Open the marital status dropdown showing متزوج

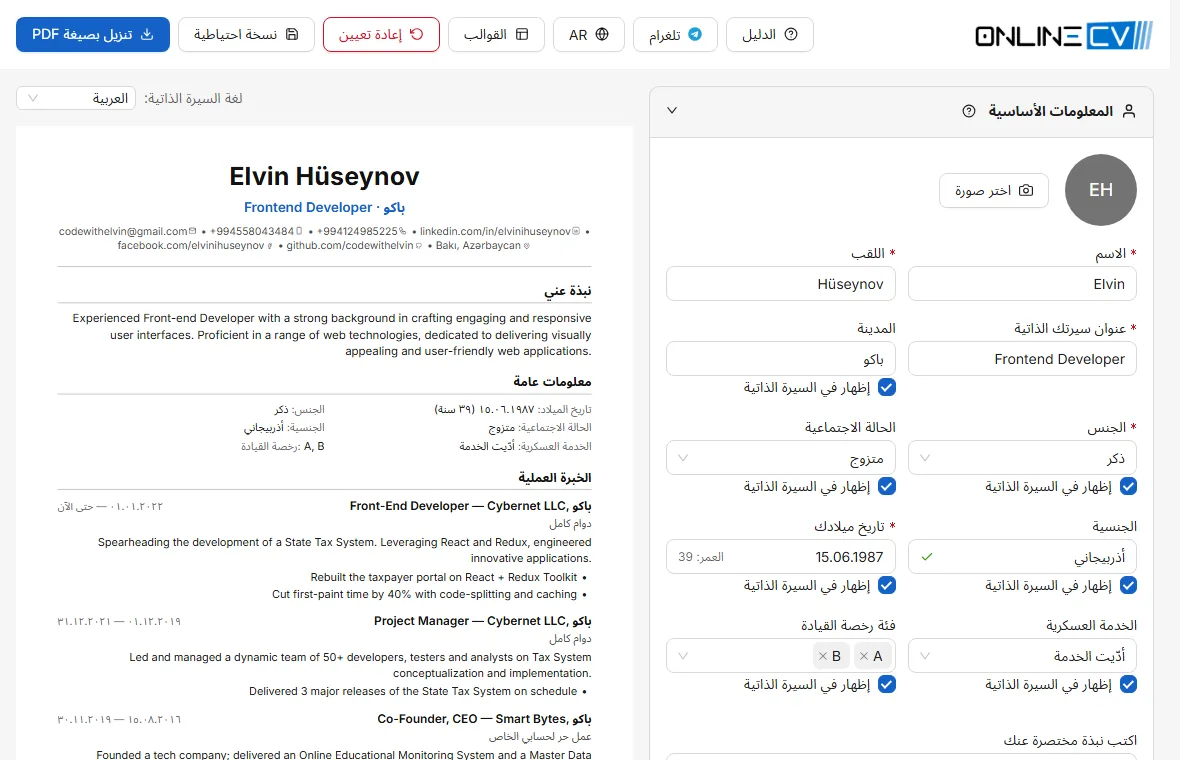click(780, 458)
